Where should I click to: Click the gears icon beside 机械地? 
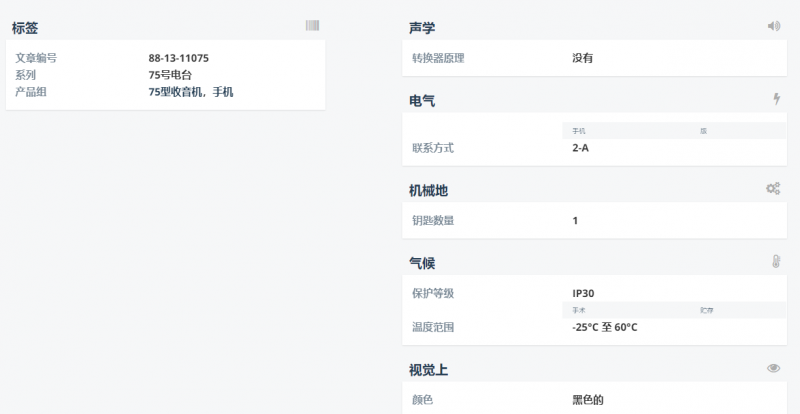click(773, 188)
